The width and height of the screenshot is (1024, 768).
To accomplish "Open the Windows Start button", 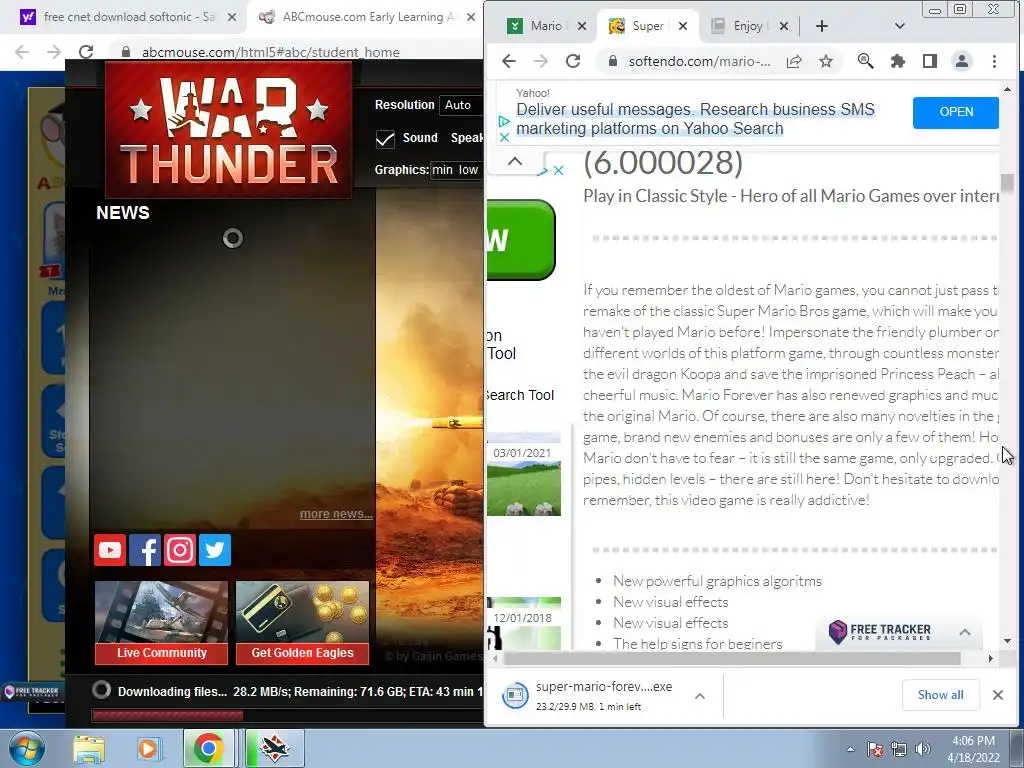I will pyautogui.click(x=25, y=748).
